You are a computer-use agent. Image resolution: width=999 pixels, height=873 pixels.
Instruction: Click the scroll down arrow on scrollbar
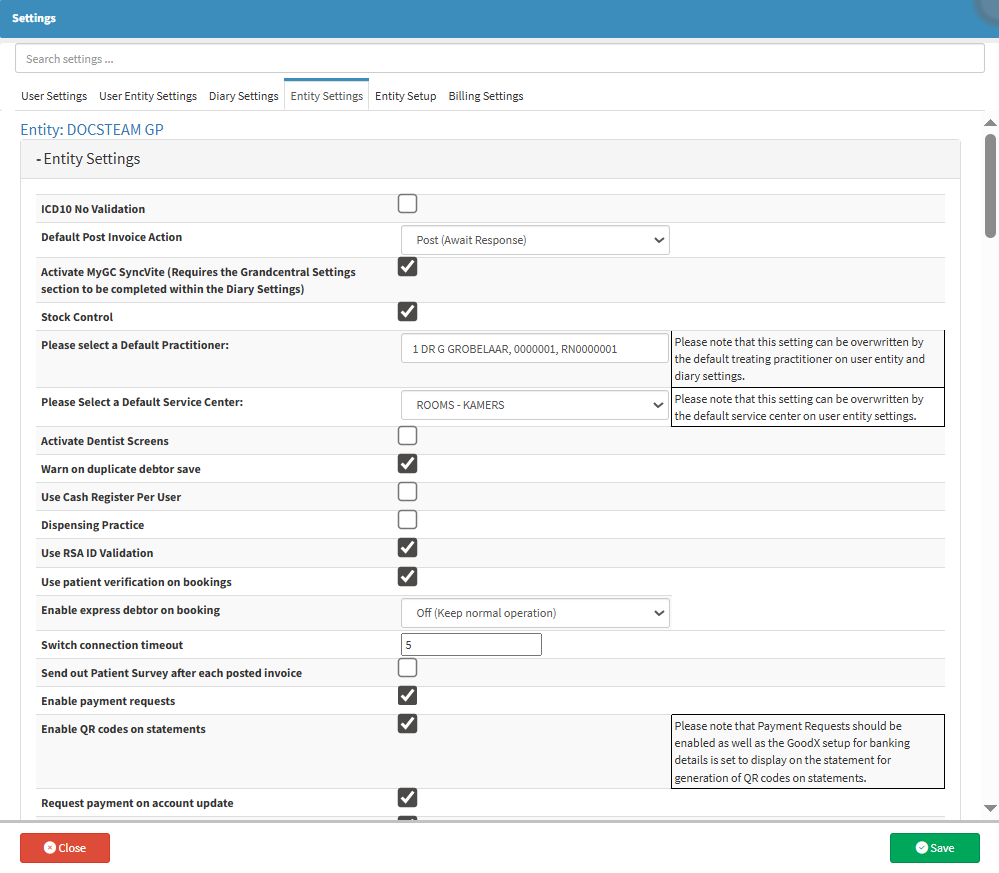[x=990, y=807]
